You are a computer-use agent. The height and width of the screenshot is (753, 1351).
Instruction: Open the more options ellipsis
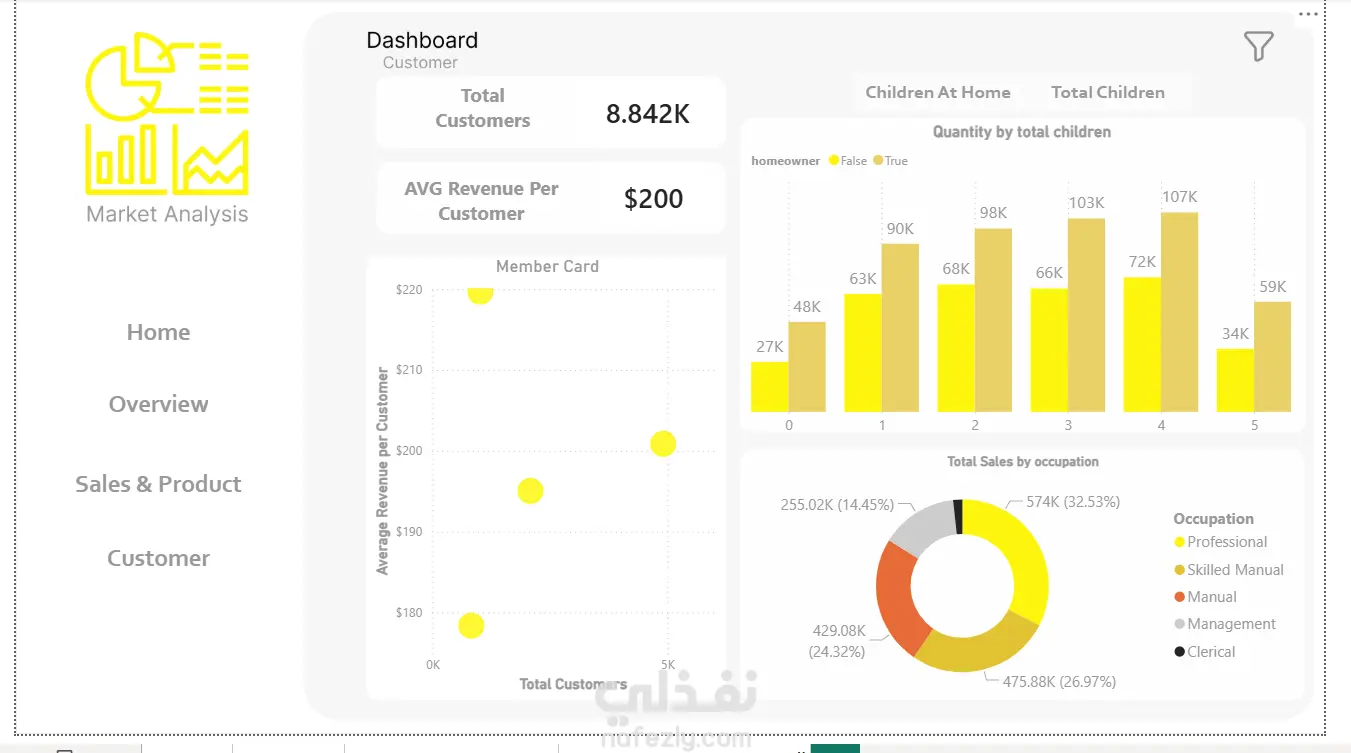click(1308, 14)
